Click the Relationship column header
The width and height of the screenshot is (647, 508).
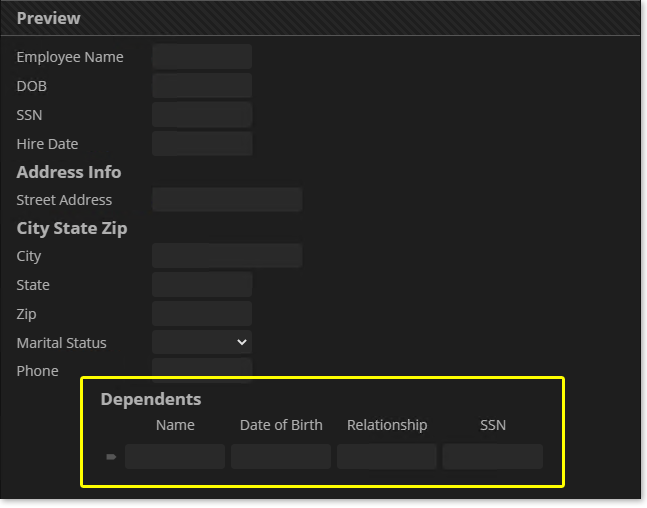[387, 425]
